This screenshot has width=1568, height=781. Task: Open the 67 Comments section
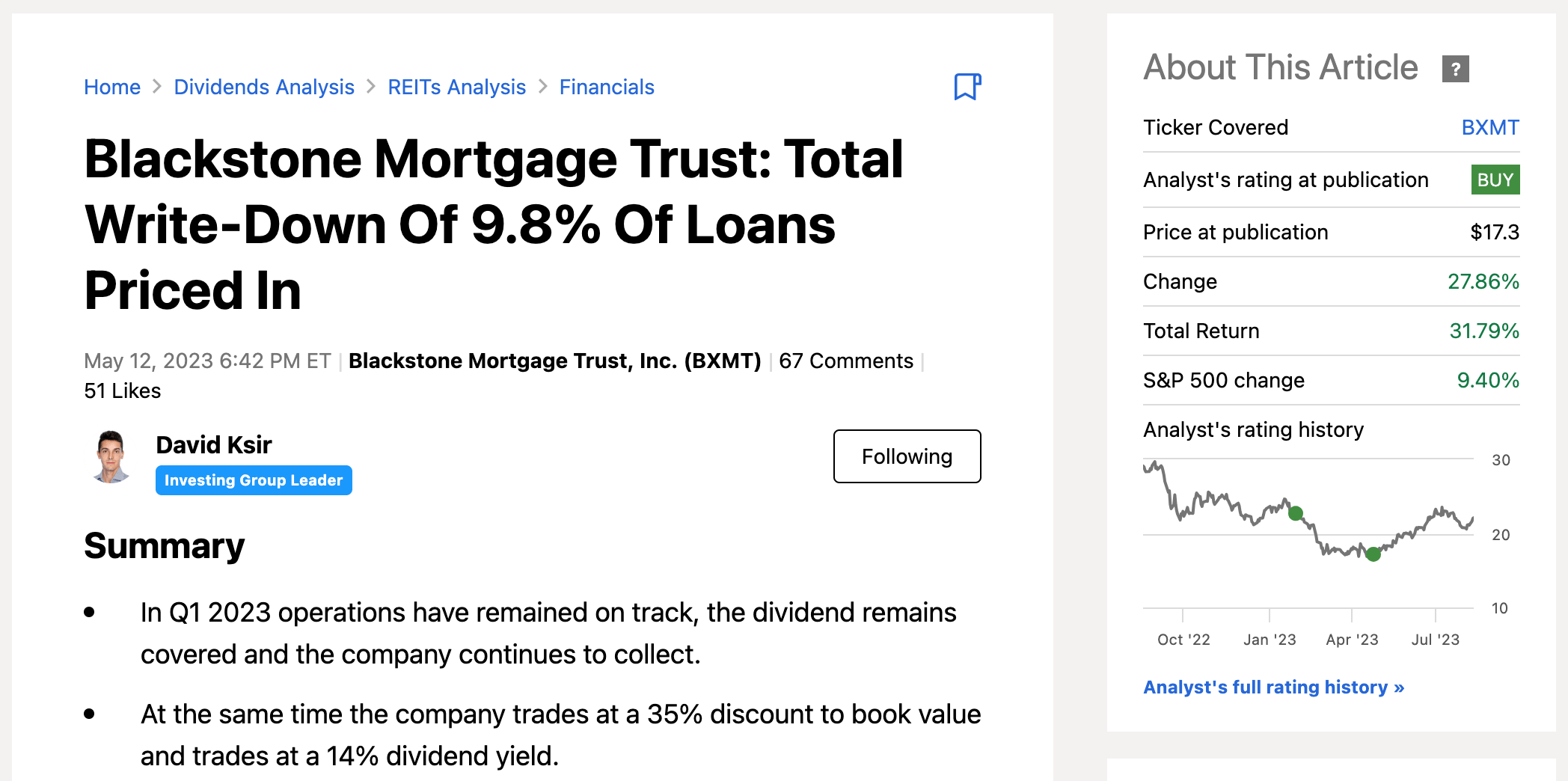click(845, 361)
